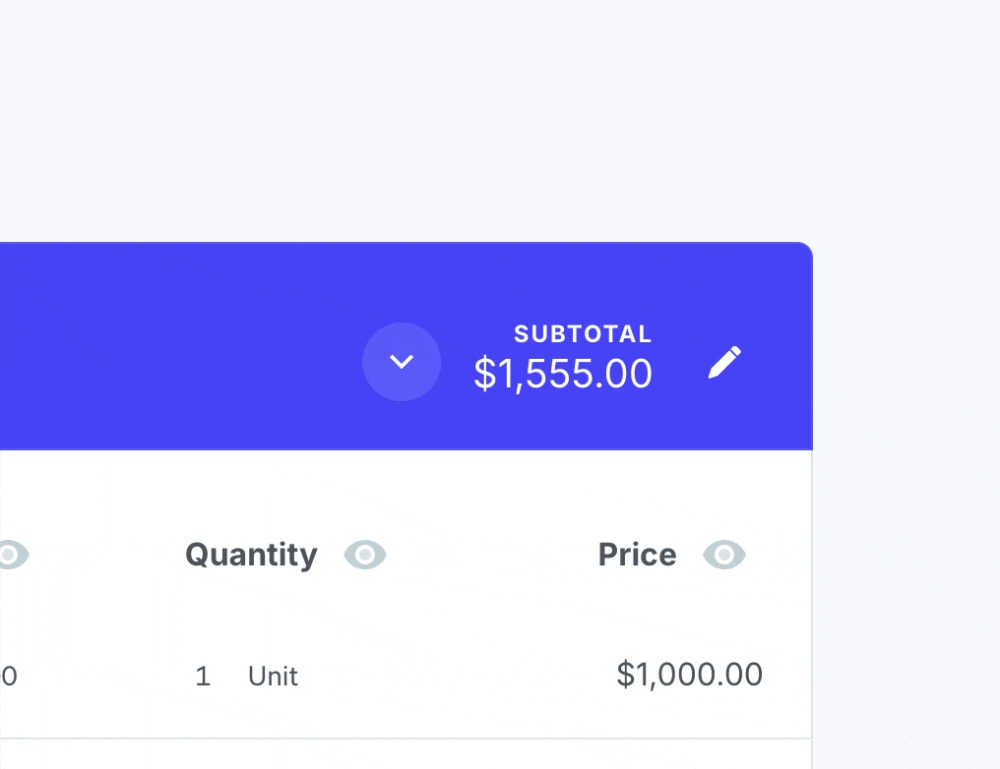The image size is (1000, 769).
Task: Click the quantity value 1
Action: (203, 676)
